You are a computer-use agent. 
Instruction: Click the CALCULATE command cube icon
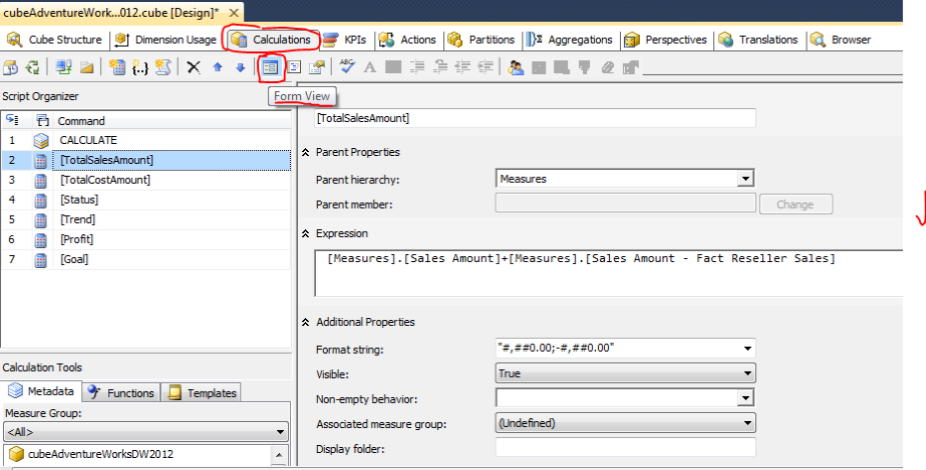pos(41,141)
